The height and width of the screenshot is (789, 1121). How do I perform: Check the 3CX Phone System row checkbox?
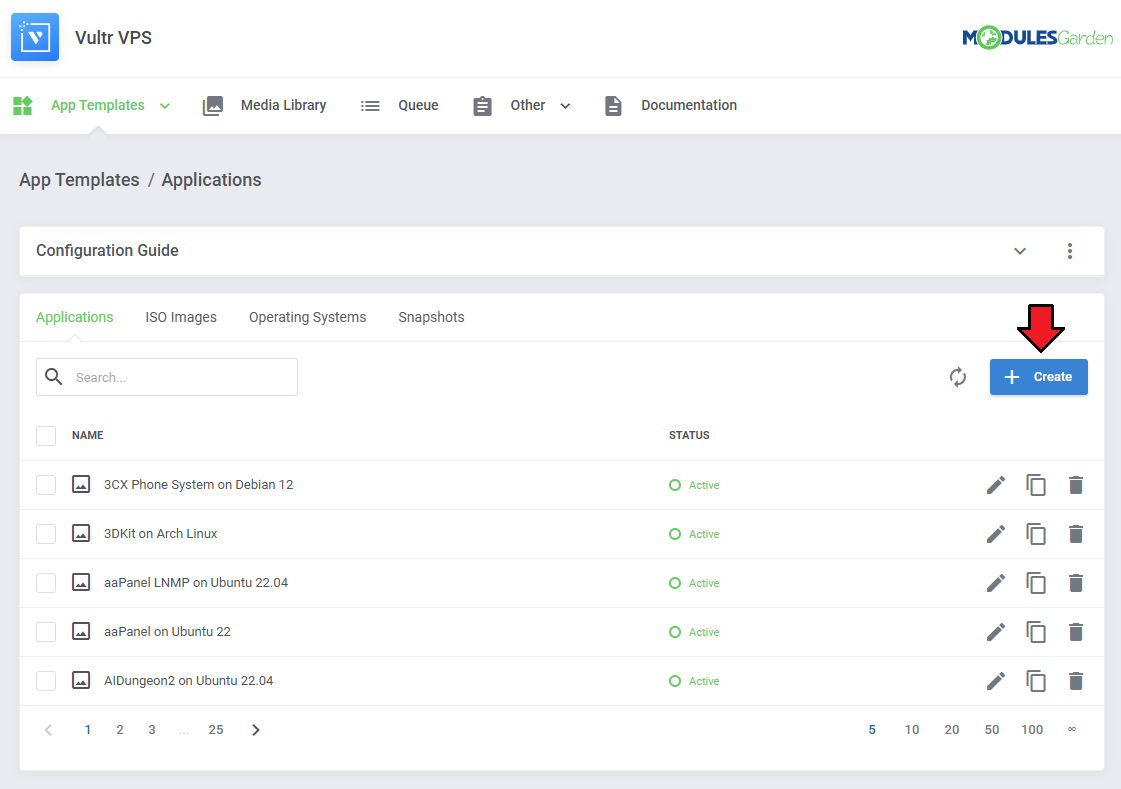[x=46, y=485]
